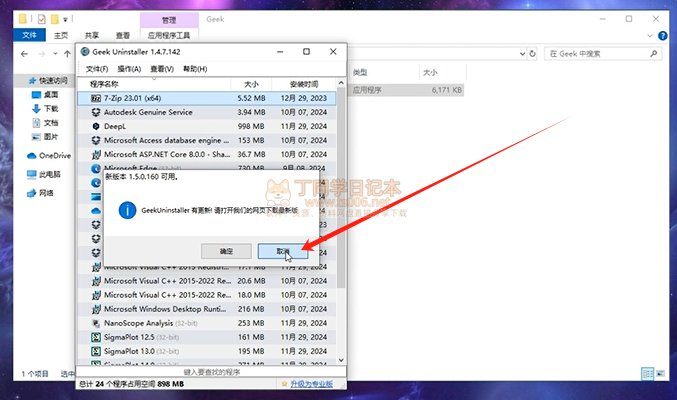Click the Autodesk Genuine Service icon

96,112
